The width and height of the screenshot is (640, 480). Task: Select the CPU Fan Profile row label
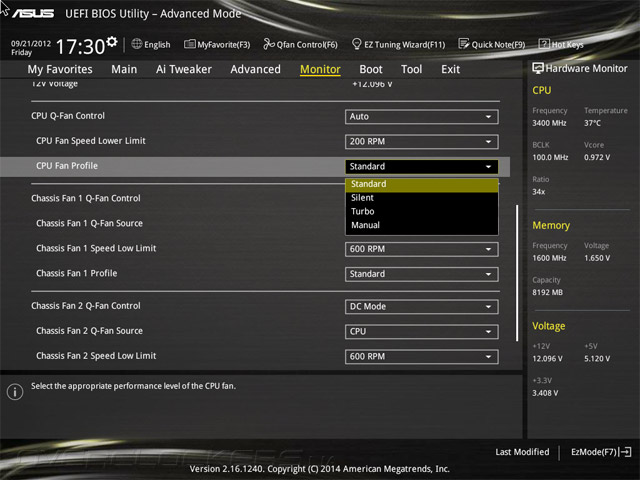(67, 166)
